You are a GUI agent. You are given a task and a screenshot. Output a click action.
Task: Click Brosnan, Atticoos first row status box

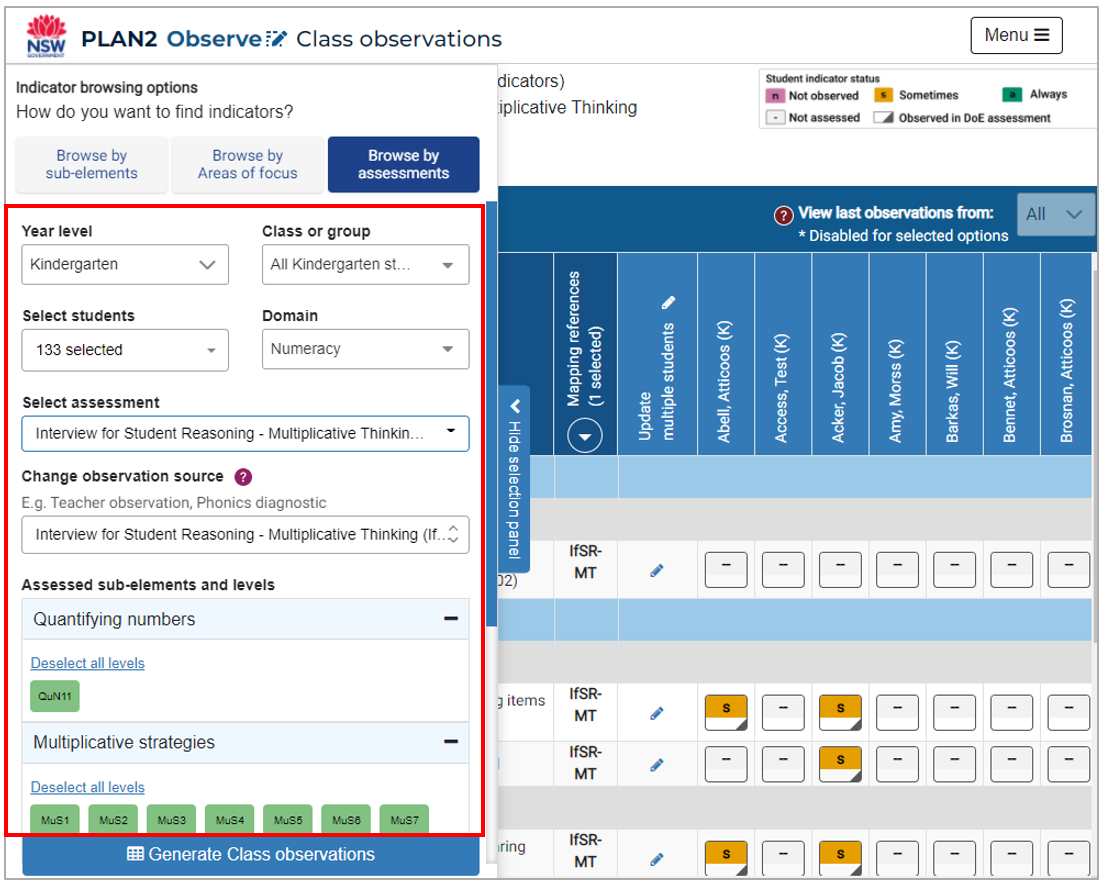pos(1069,570)
